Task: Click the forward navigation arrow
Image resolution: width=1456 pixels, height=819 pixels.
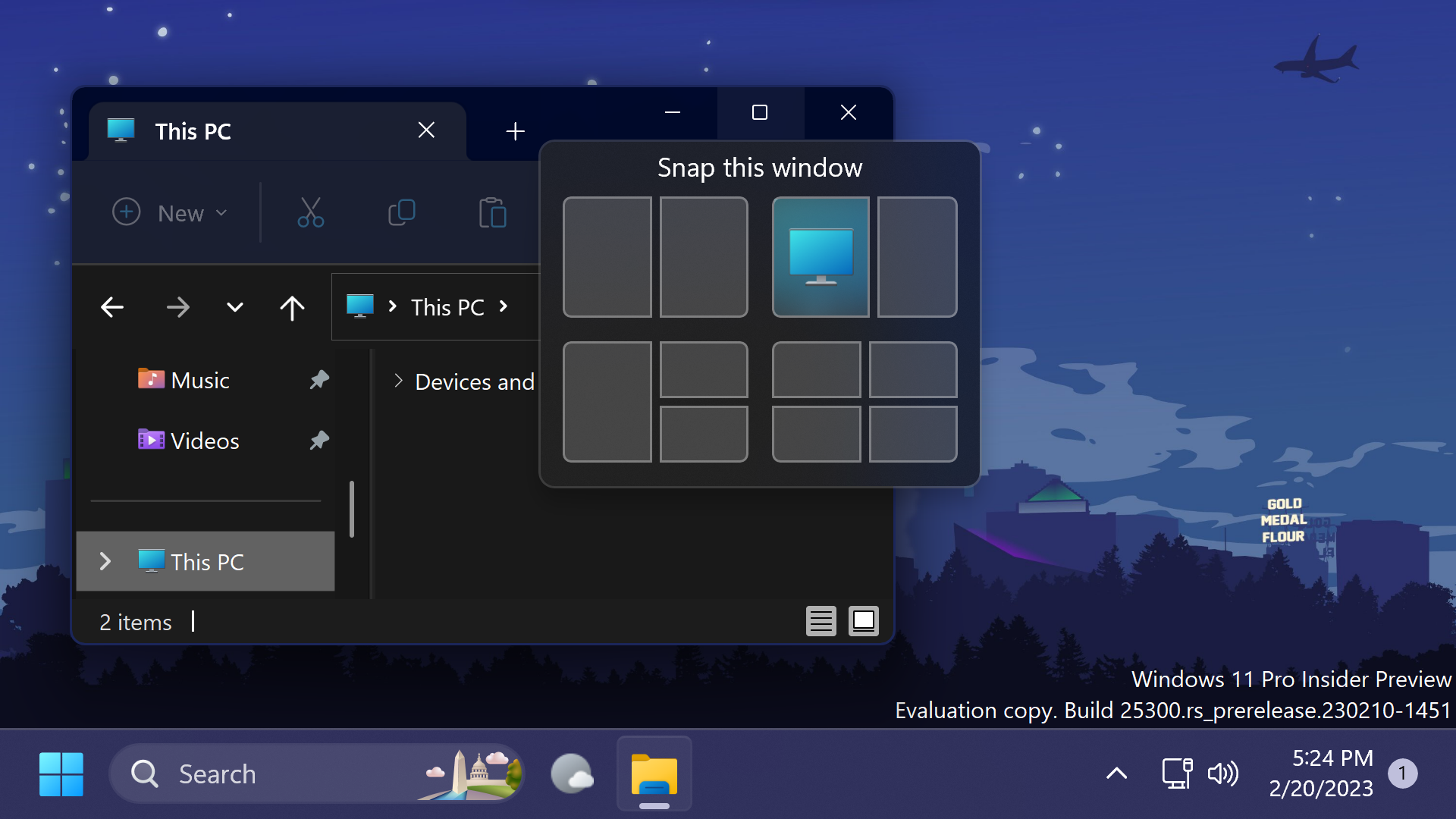Action: tap(178, 307)
